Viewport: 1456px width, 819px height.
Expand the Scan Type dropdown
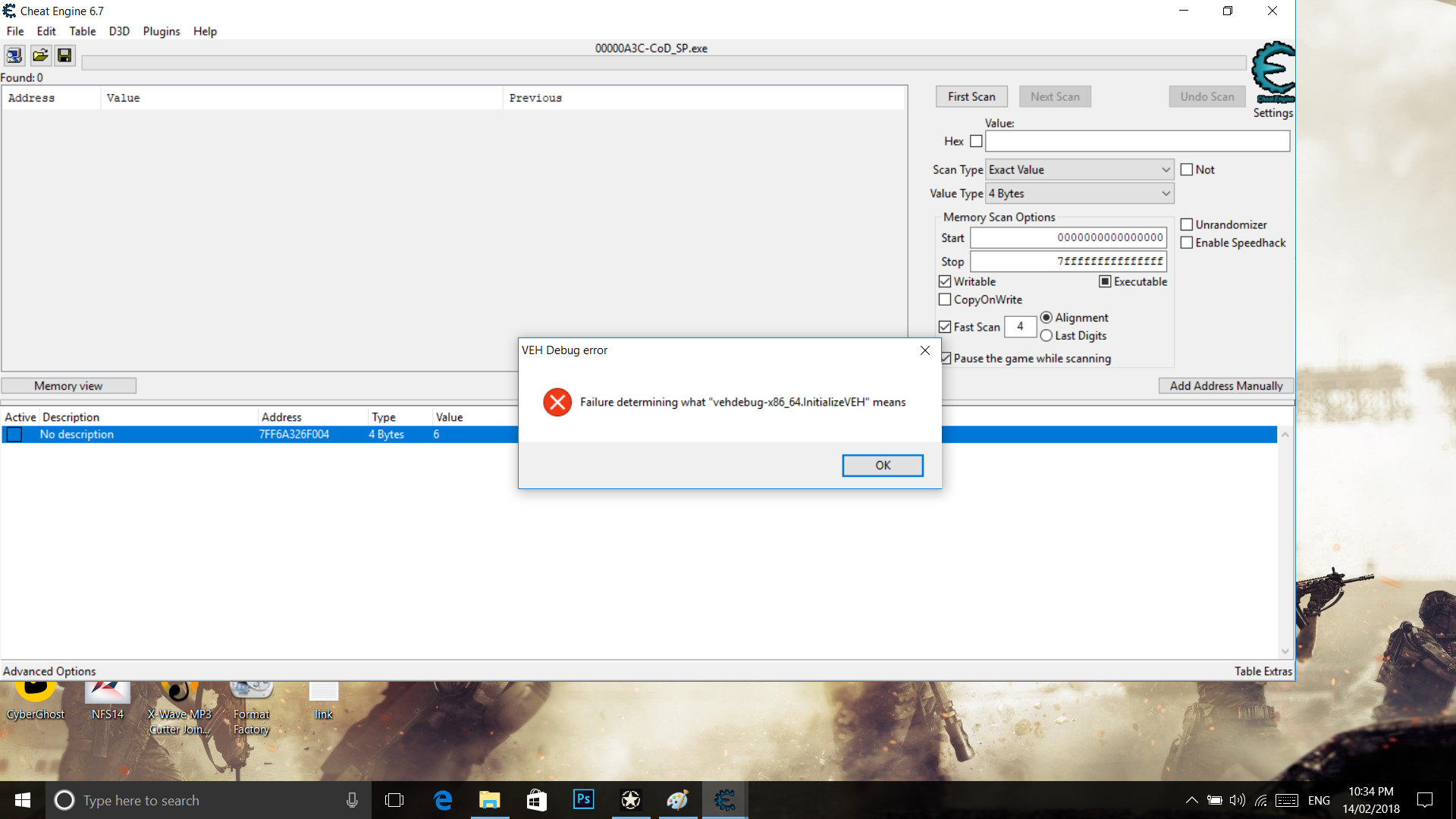[1080, 170]
